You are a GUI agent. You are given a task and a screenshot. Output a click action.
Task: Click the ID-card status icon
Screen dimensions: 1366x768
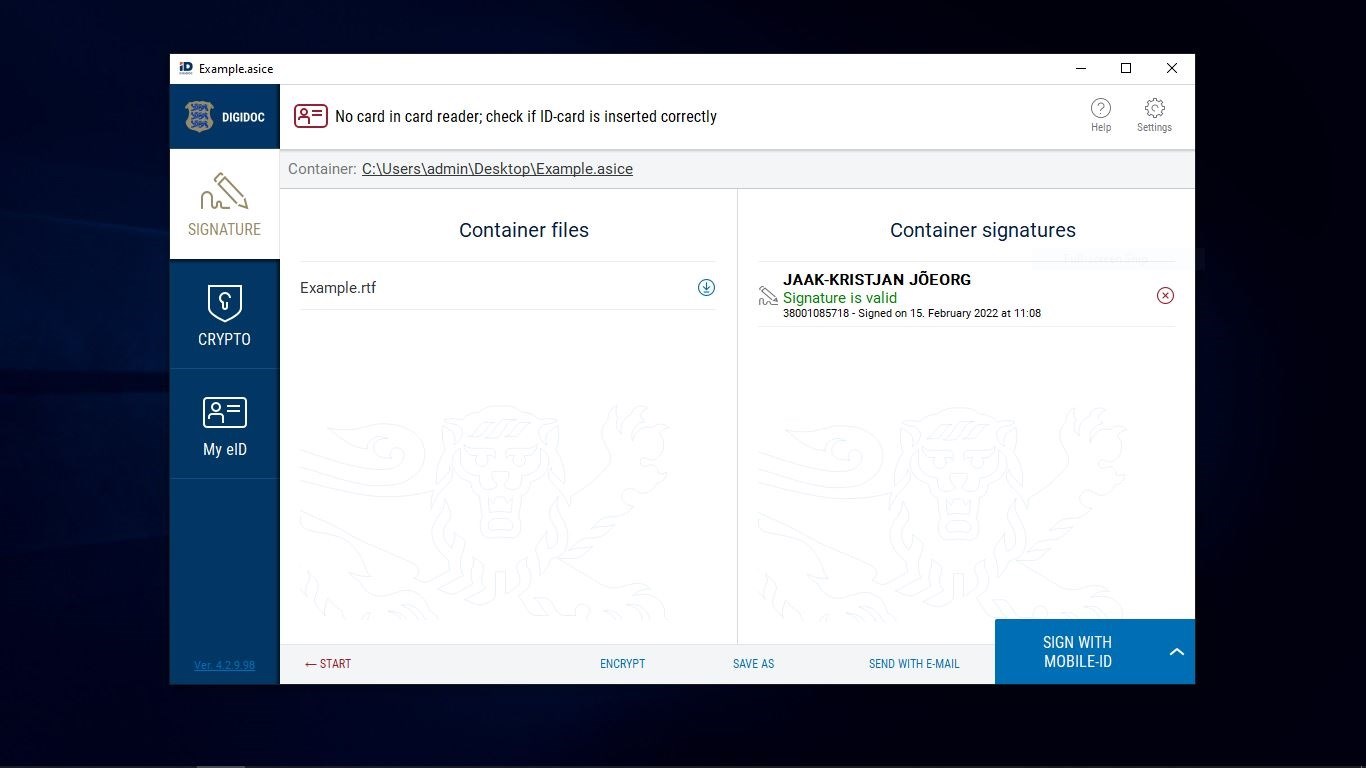click(310, 116)
